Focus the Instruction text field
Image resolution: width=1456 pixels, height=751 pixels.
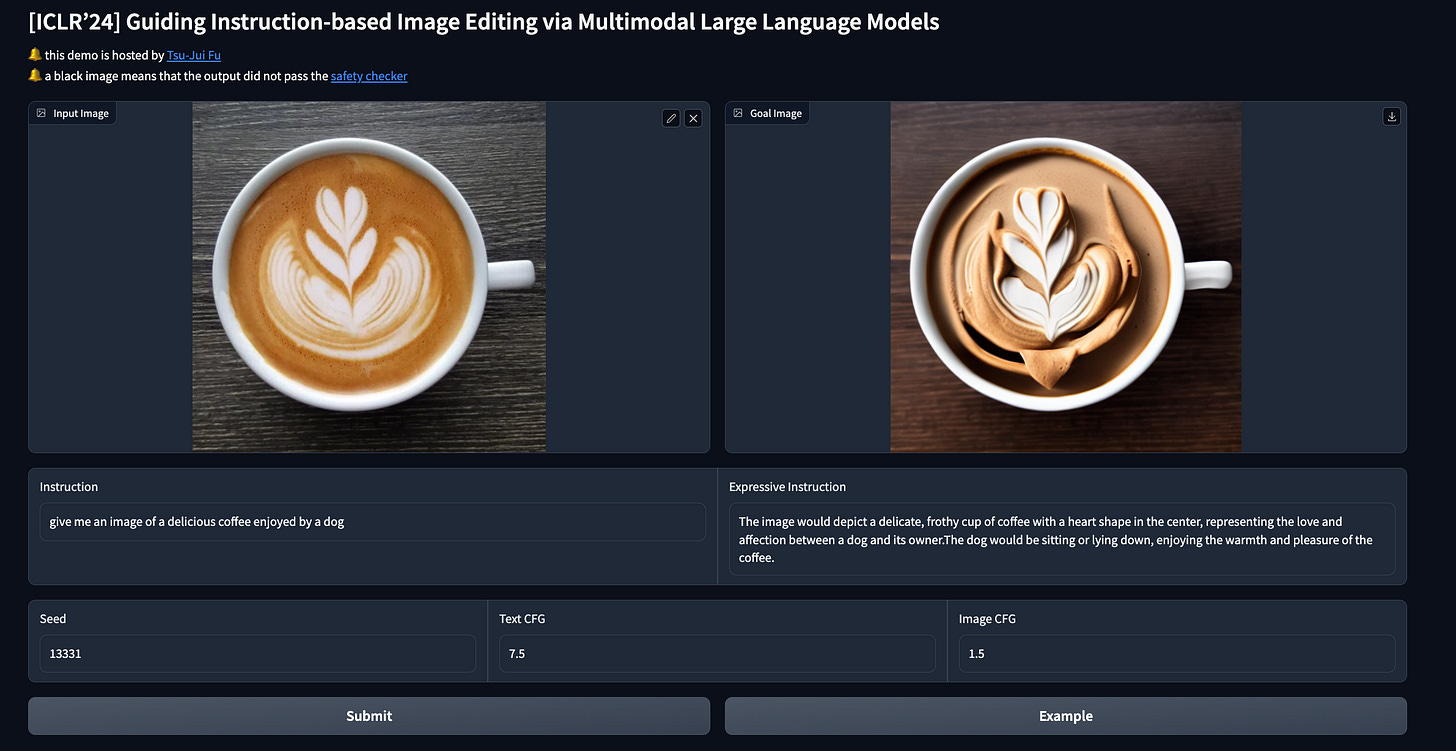[x=373, y=522]
